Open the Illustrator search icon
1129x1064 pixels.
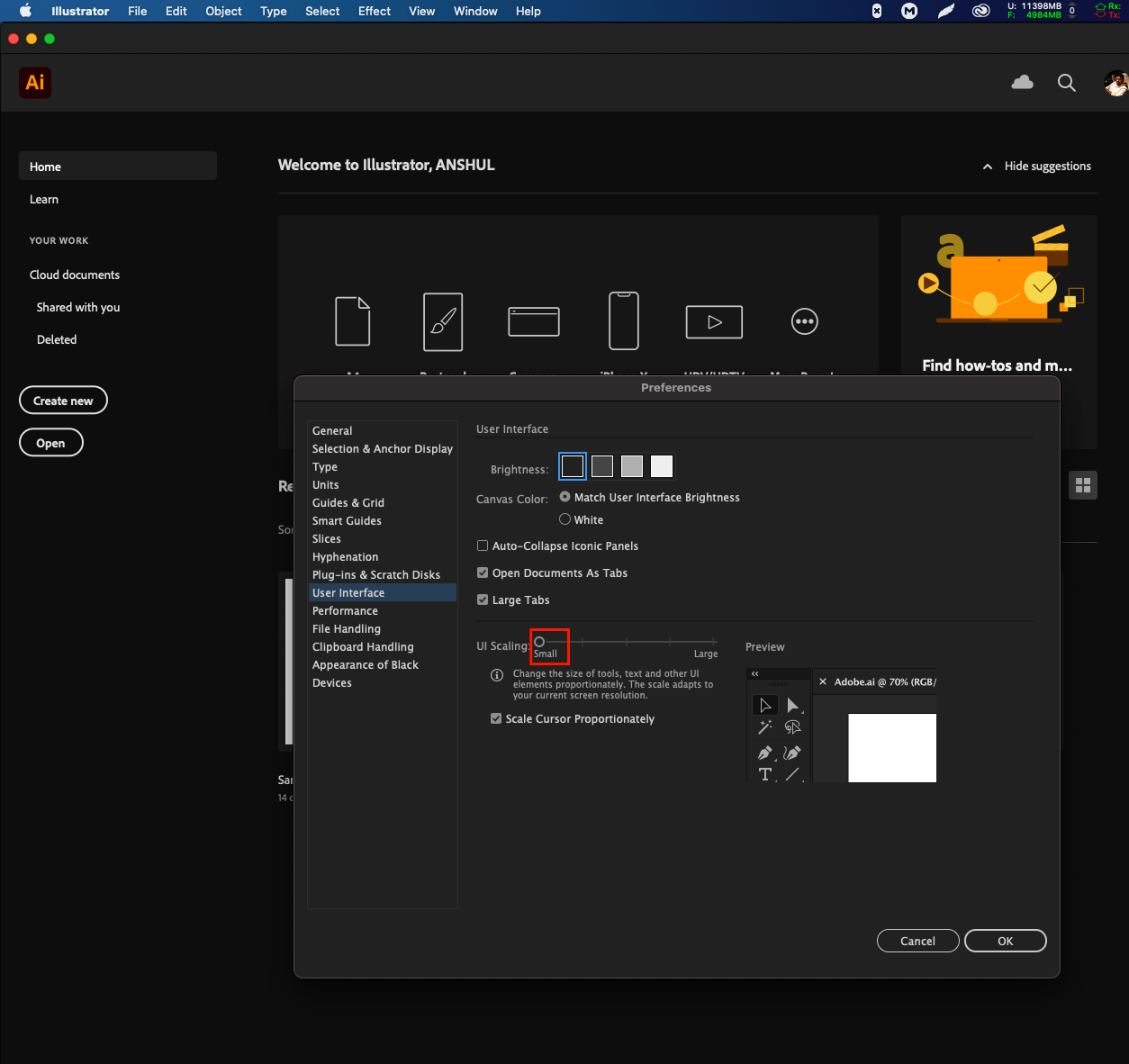point(1067,82)
